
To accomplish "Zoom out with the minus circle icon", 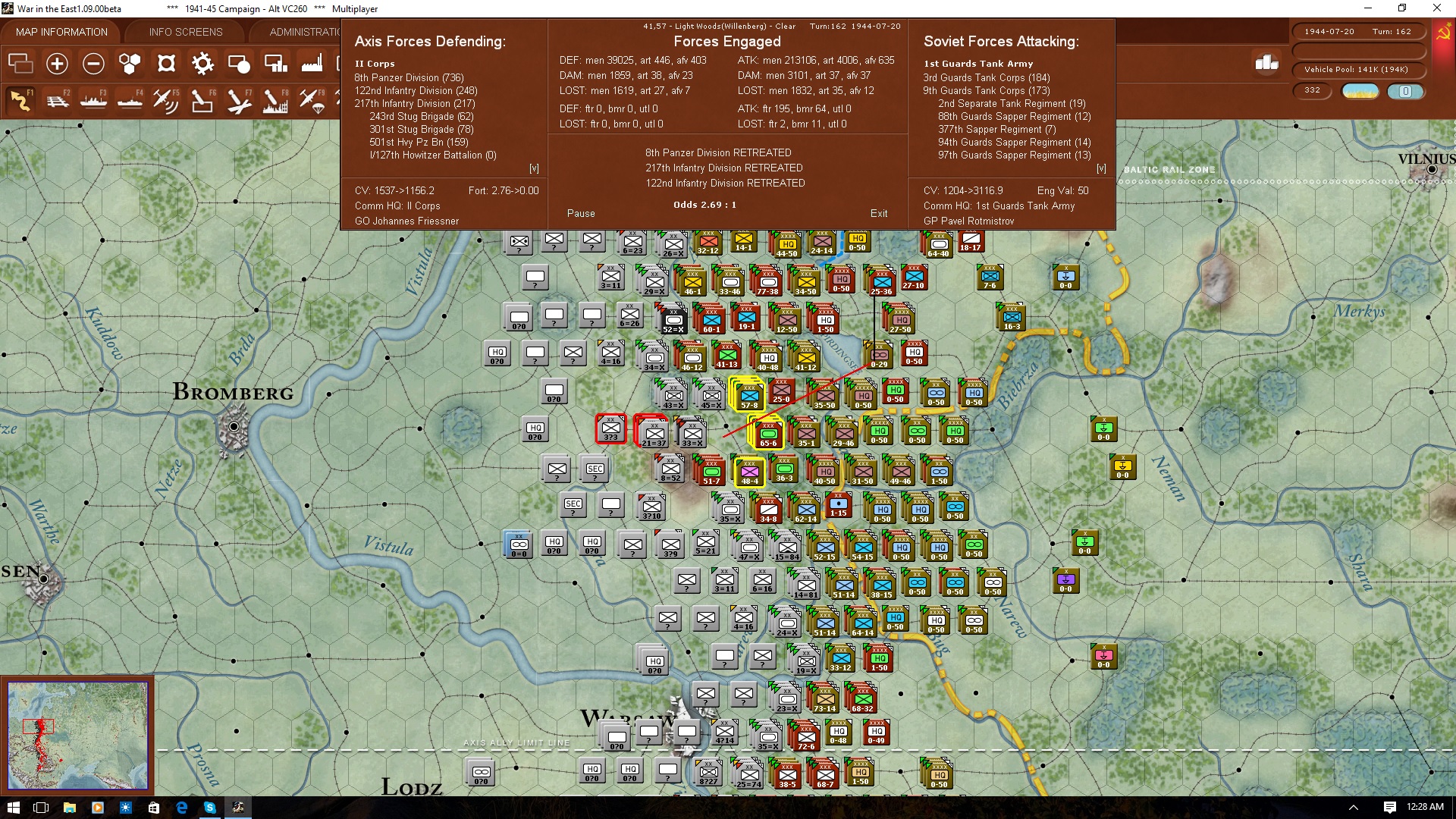I will click(93, 64).
